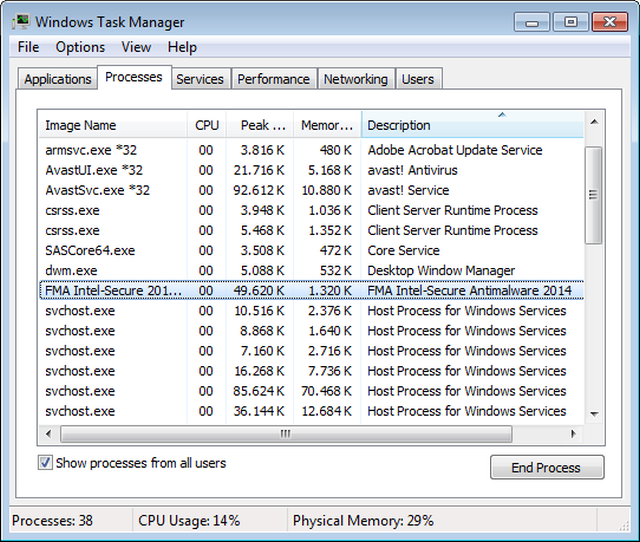Click Processes: 38 in status bar

click(x=52, y=520)
